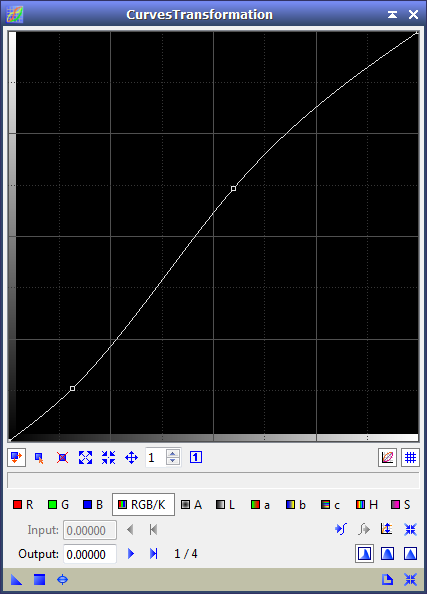The width and height of the screenshot is (427, 594).
Task: Click the Reset tool icon in bottom bar
Action: point(410,580)
